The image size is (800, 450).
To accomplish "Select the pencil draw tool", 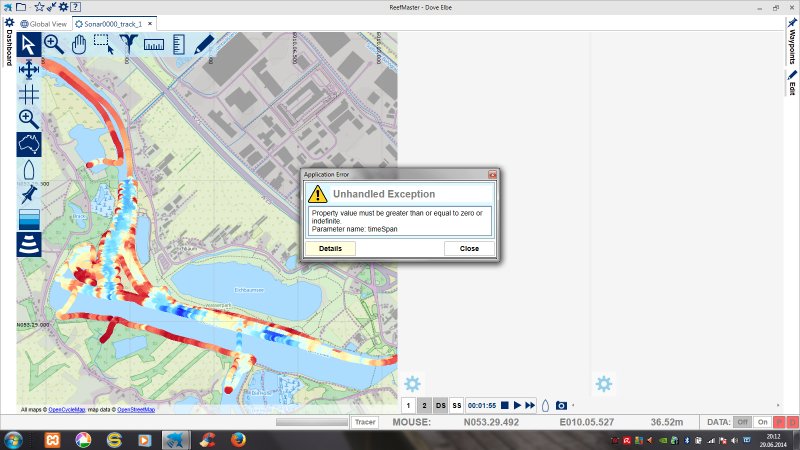I will point(204,43).
